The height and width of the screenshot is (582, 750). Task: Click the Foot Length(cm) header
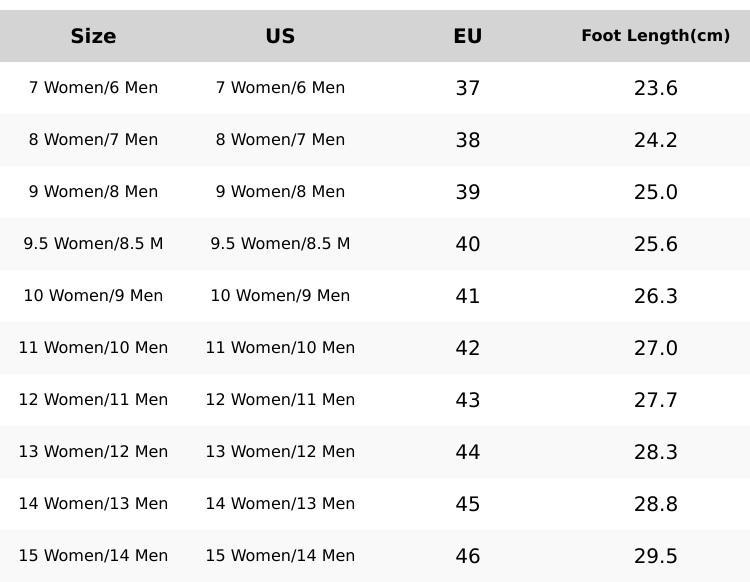pos(655,36)
